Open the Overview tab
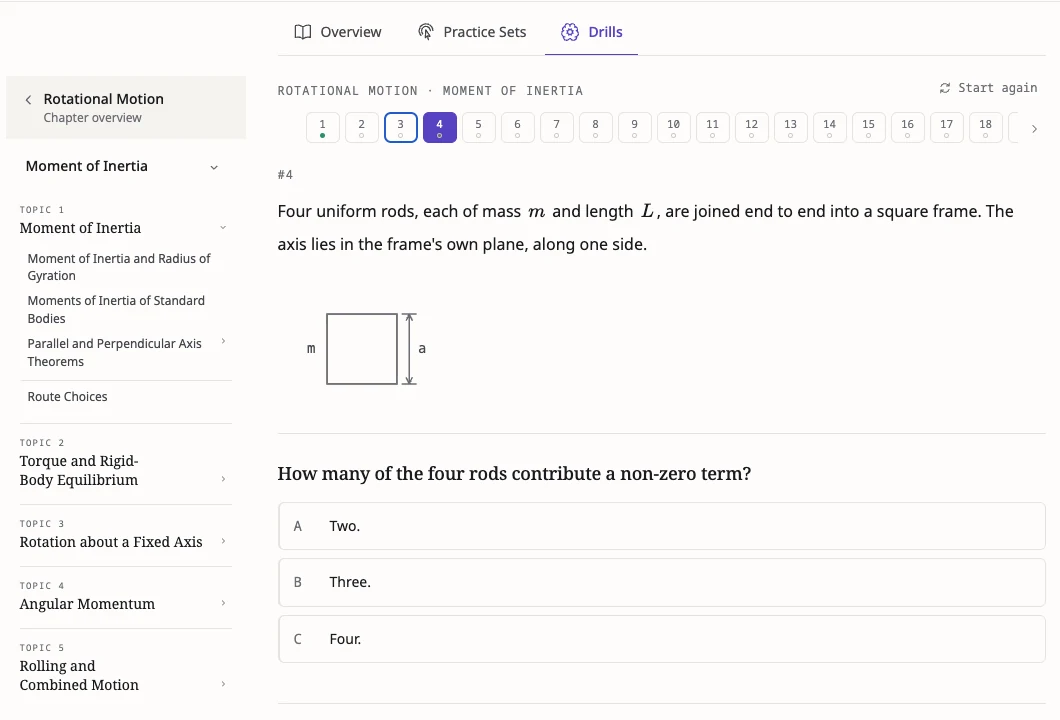This screenshot has height=720, width=1060. pyautogui.click(x=338, y=32)
